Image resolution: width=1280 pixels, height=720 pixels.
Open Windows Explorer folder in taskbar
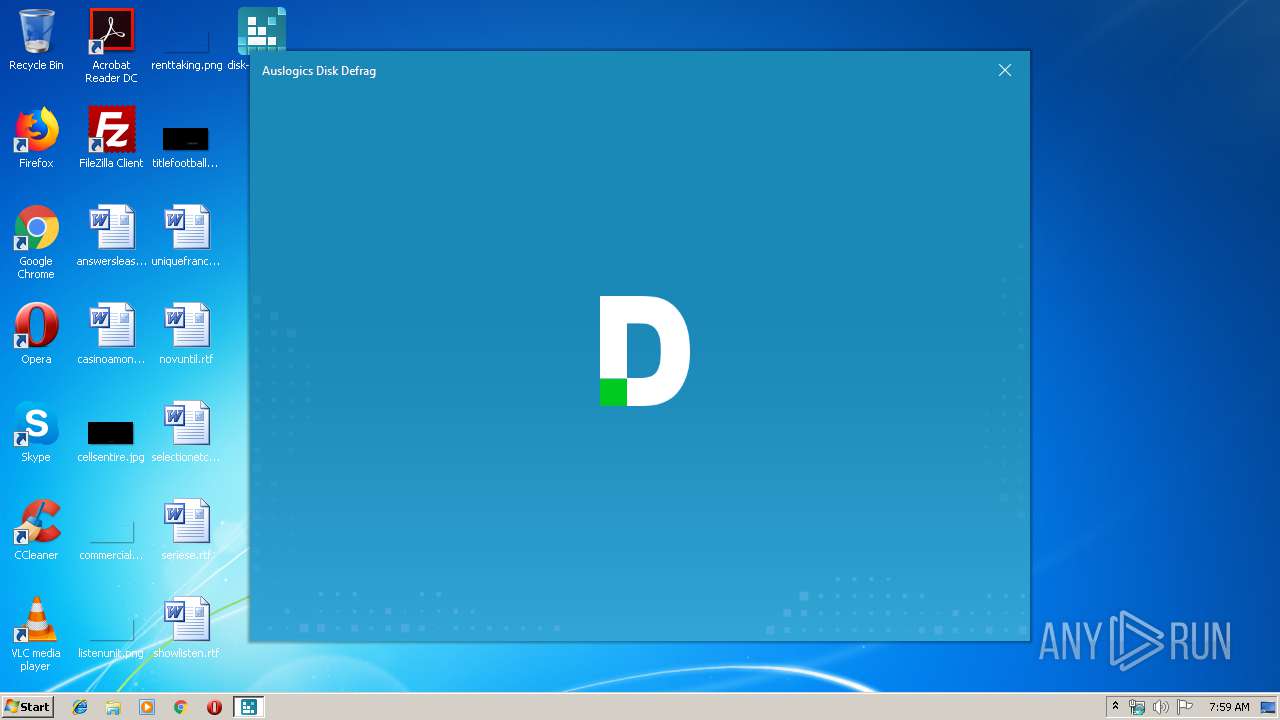point(113,707)
